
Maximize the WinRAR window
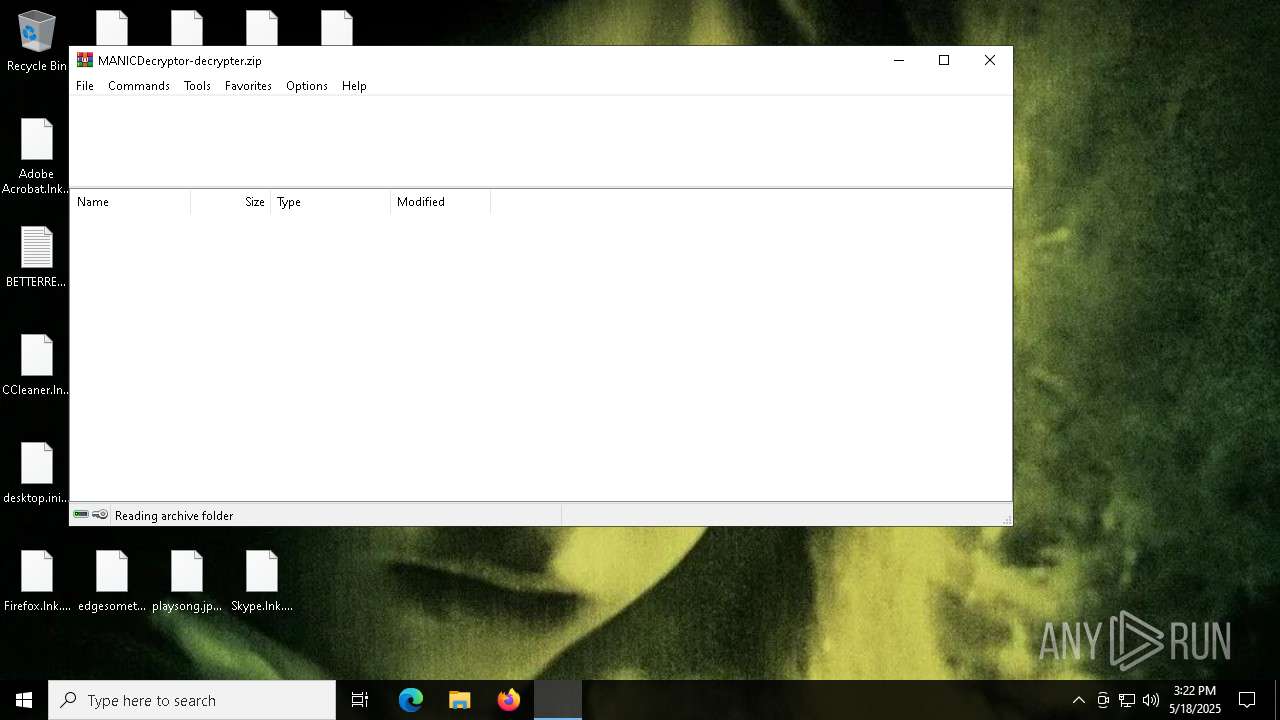(944, 60)
